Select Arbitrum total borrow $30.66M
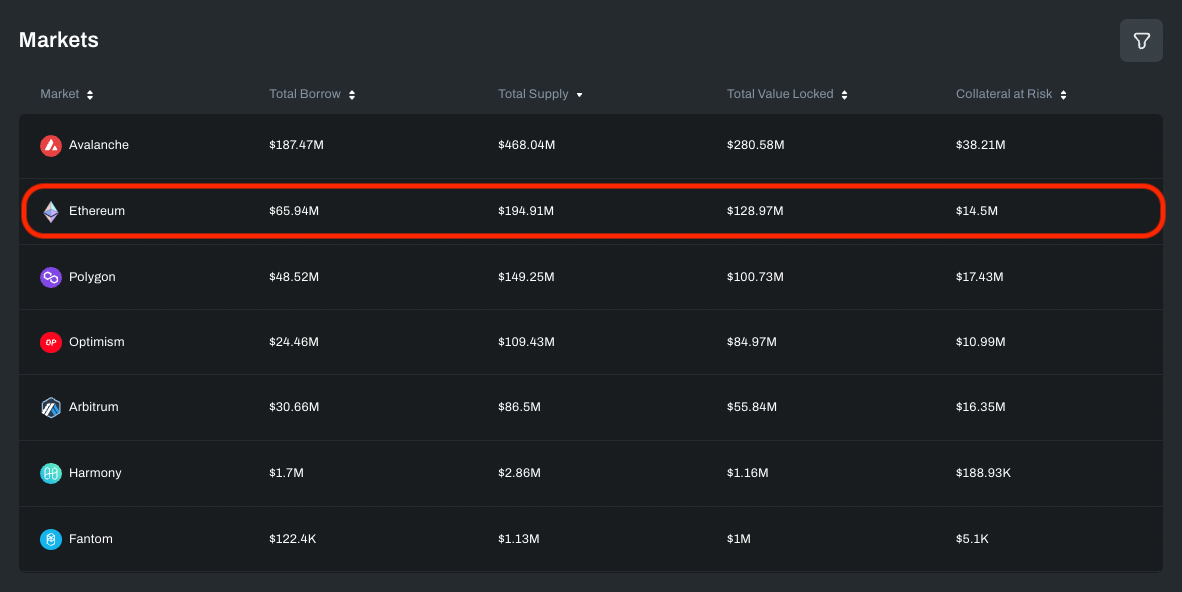 click(x=294, y=406)
